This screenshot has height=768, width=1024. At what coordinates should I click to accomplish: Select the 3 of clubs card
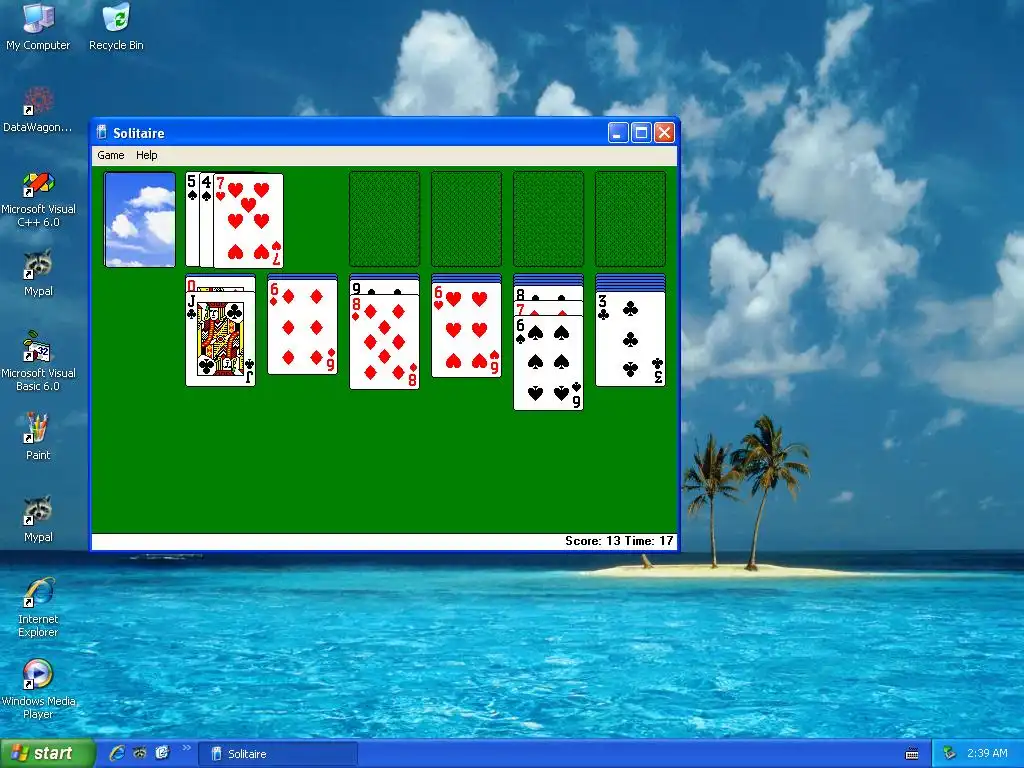tap(630, 339)
